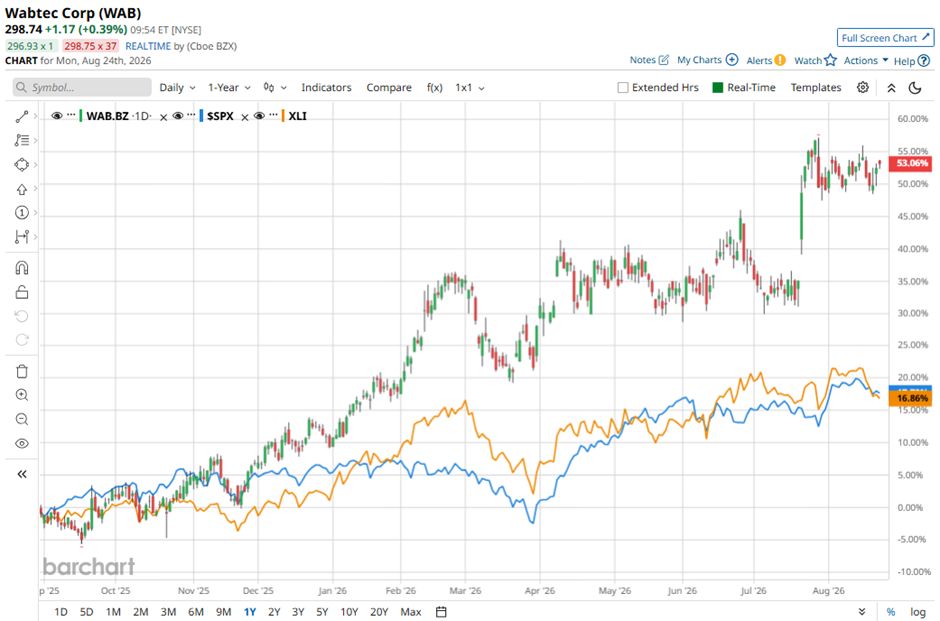The width and height of the screenshot is (940, 621).
Task: Click the Symbol search field
Action: [x=82, y=88]
